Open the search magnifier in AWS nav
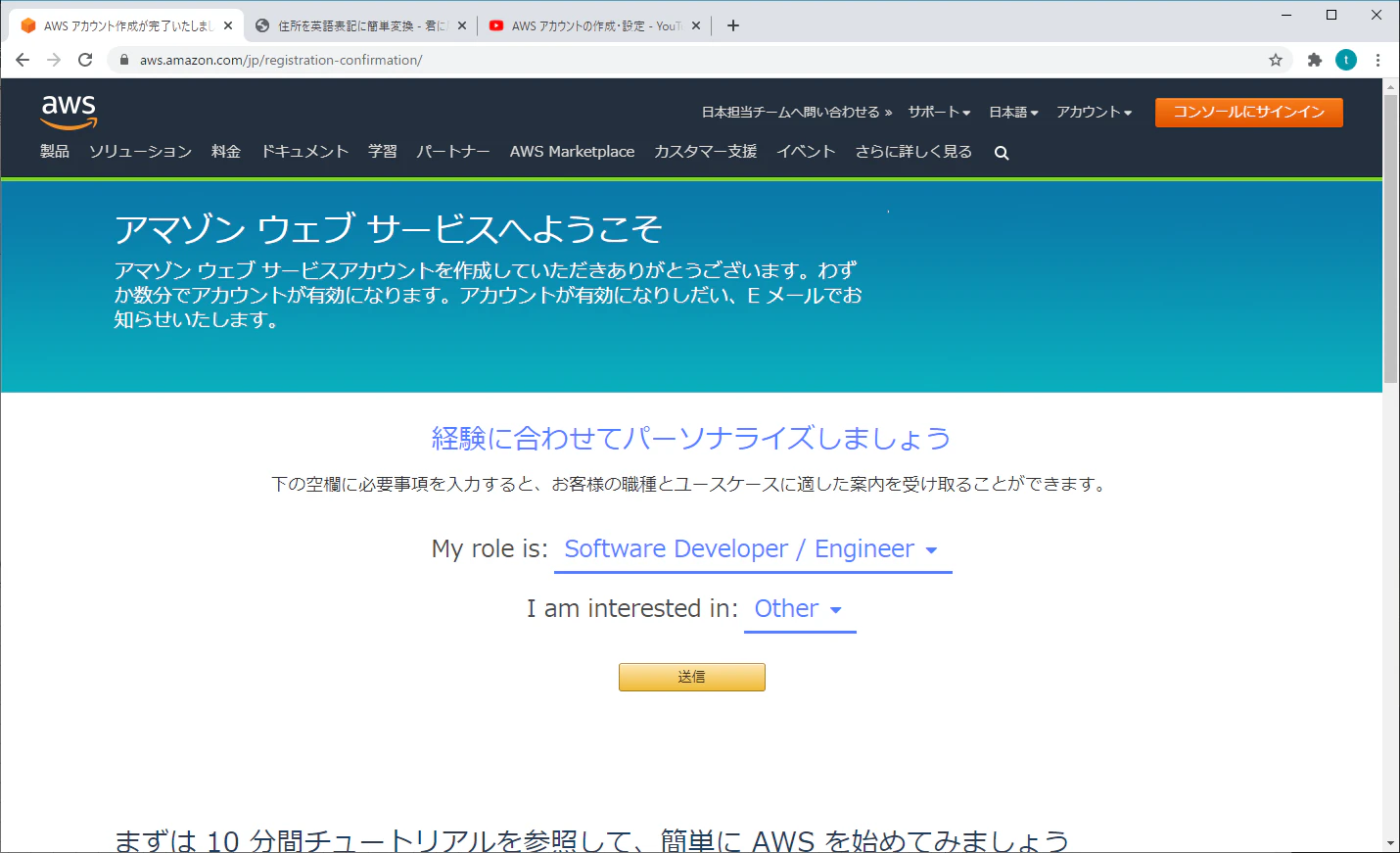Image resolution: width=1400 pixels, height=853 pixels. [x=1002, y=153]
